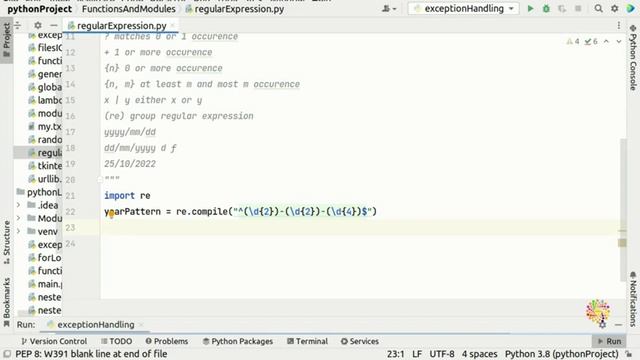Open Version Control tool window

click(54, 341)
